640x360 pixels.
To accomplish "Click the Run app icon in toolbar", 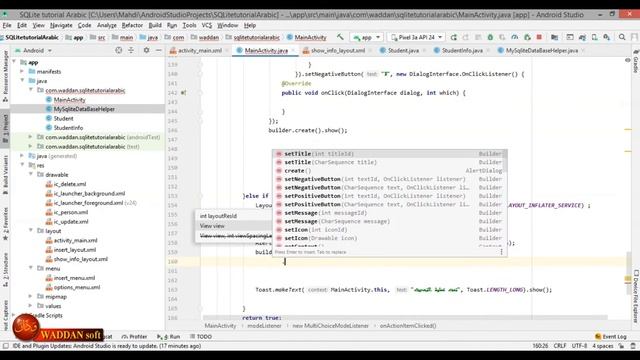I will 453,37.
